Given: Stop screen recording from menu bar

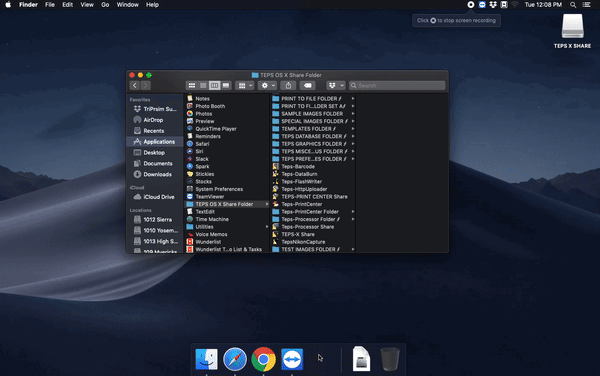Looking at the screenshot, I should click(x=471, y=5).
